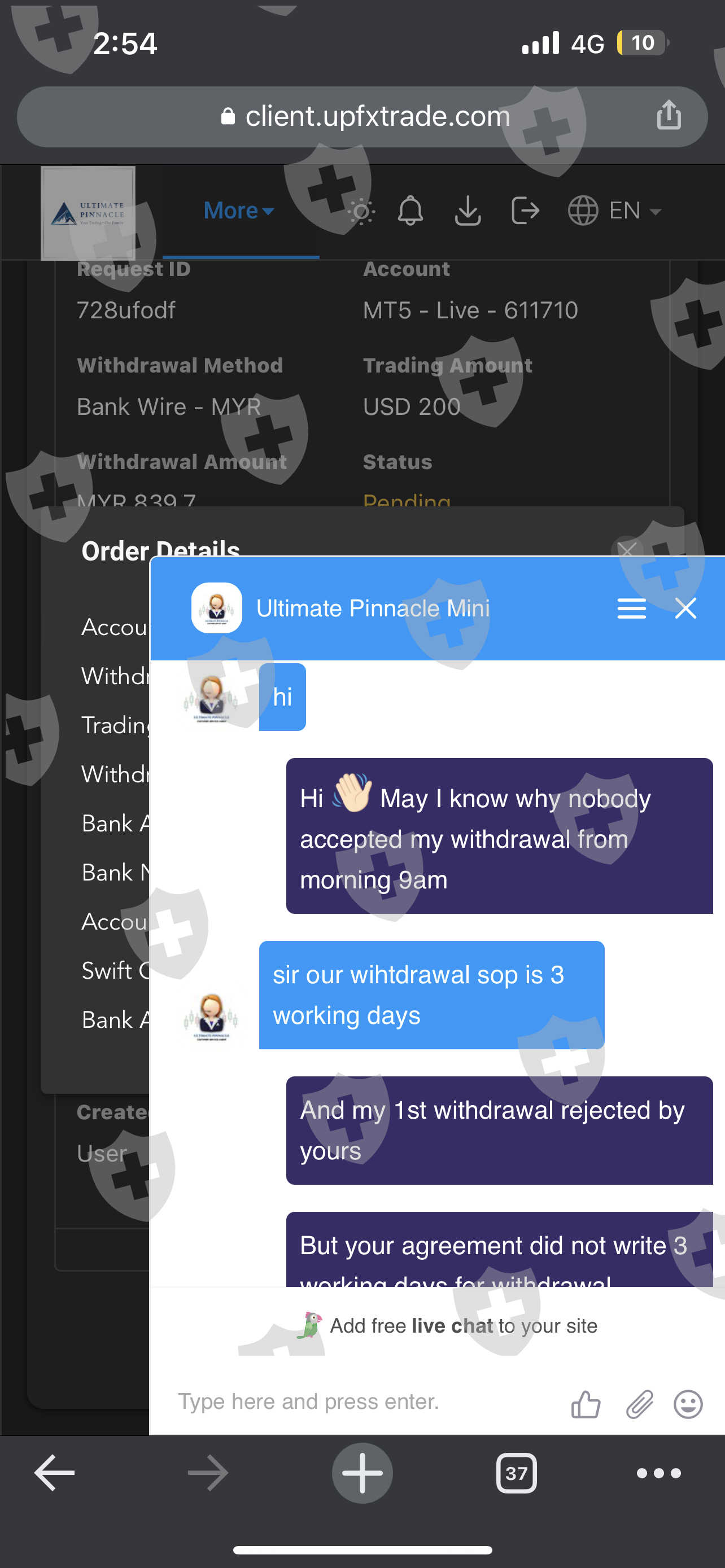Tap the download arrow icon
This screenshot has width=725, height=1568.
coord(468,211)
